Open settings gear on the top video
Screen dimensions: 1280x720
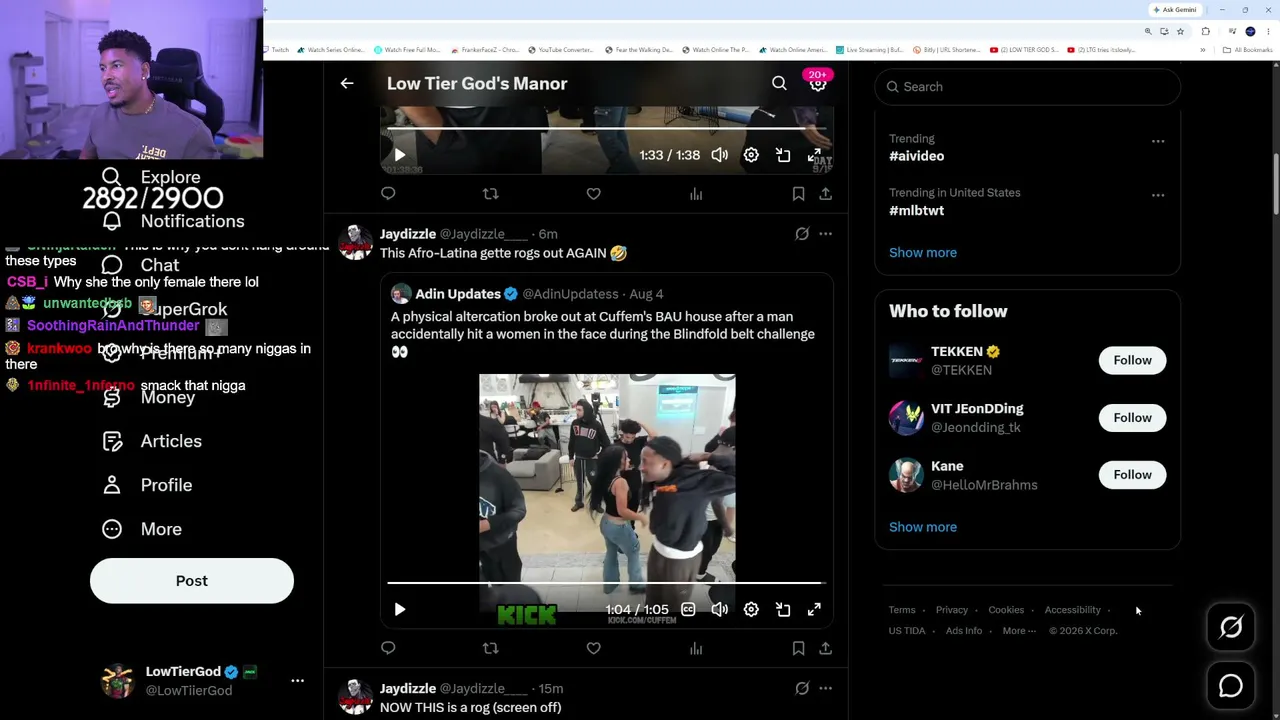pos(751,155)
